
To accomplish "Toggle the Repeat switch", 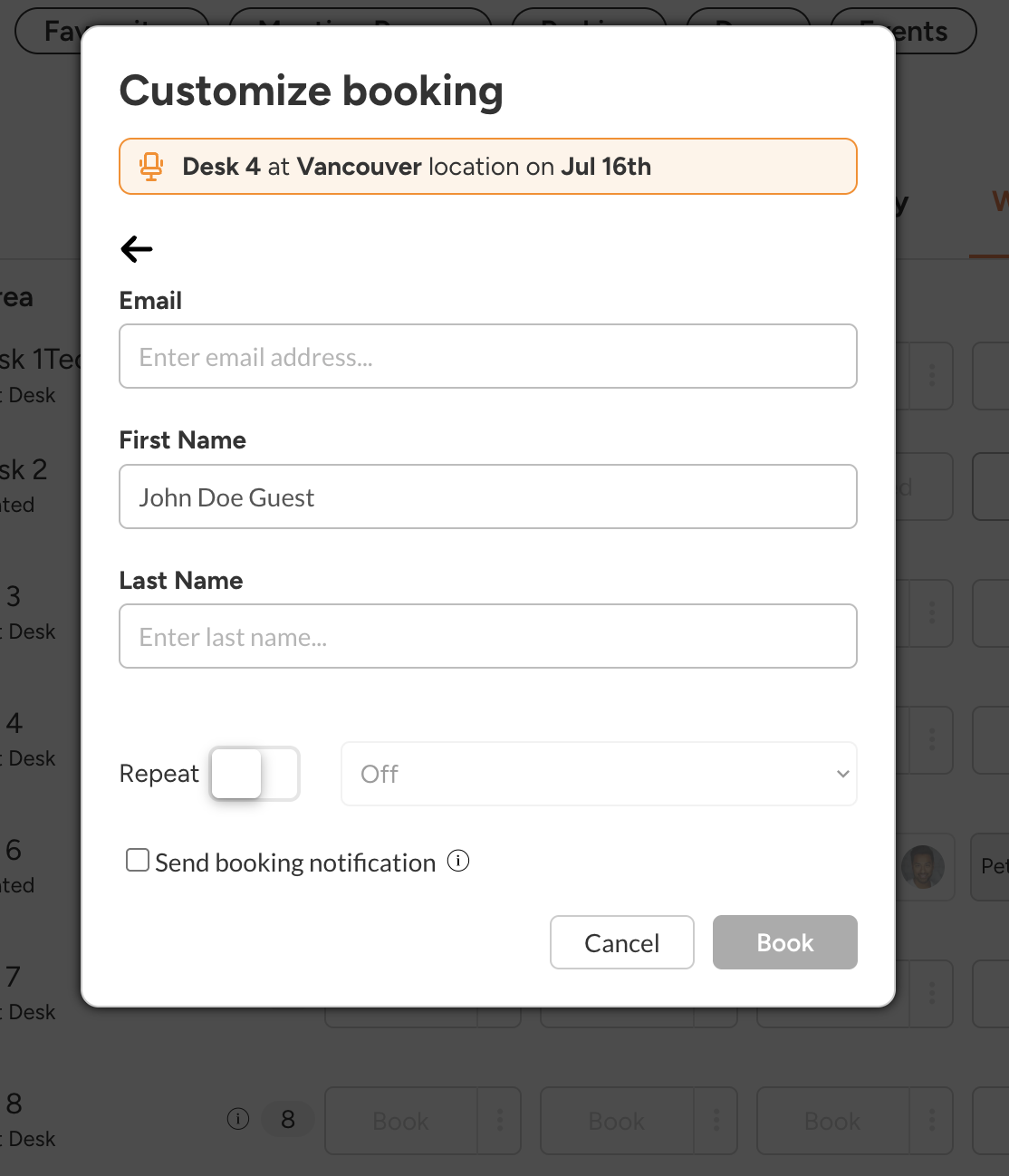I will tap(255, 774).
